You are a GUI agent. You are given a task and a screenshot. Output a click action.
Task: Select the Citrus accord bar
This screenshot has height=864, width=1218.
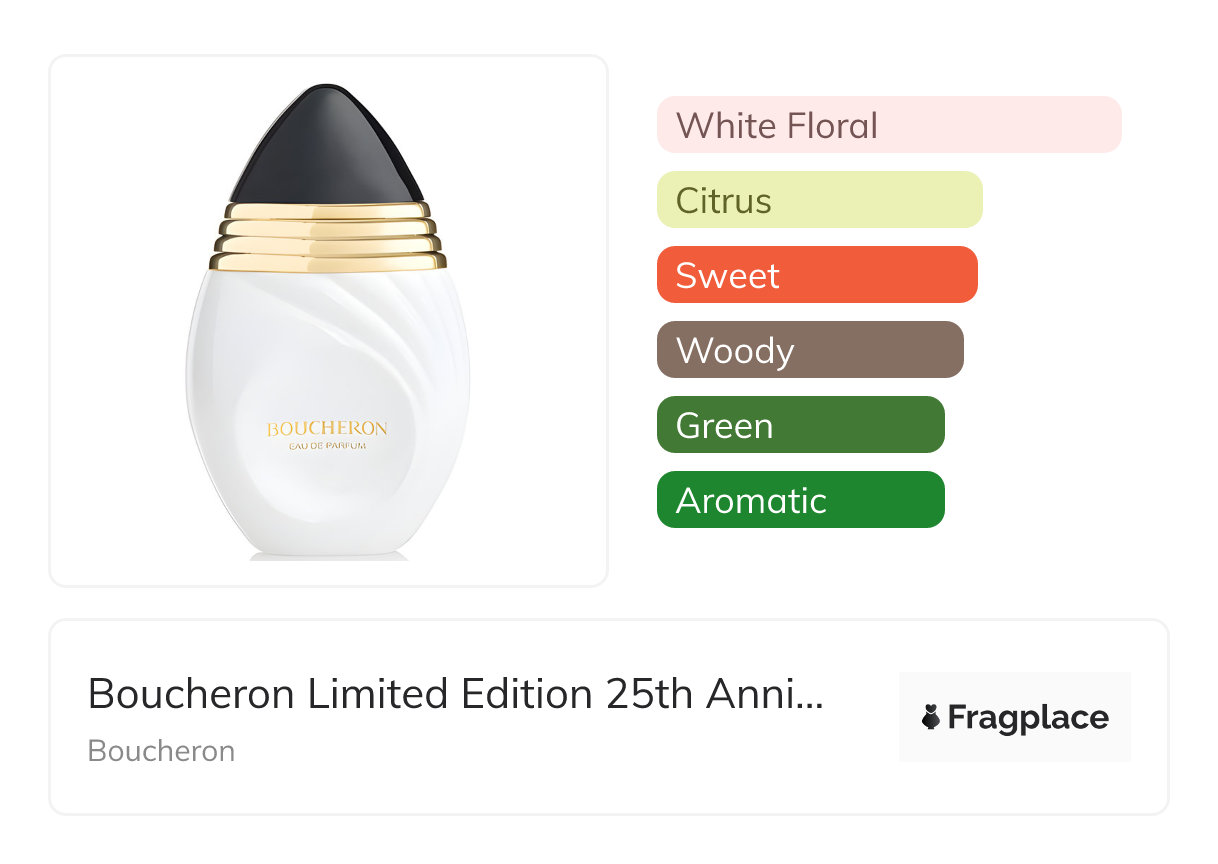click(819, 200)
